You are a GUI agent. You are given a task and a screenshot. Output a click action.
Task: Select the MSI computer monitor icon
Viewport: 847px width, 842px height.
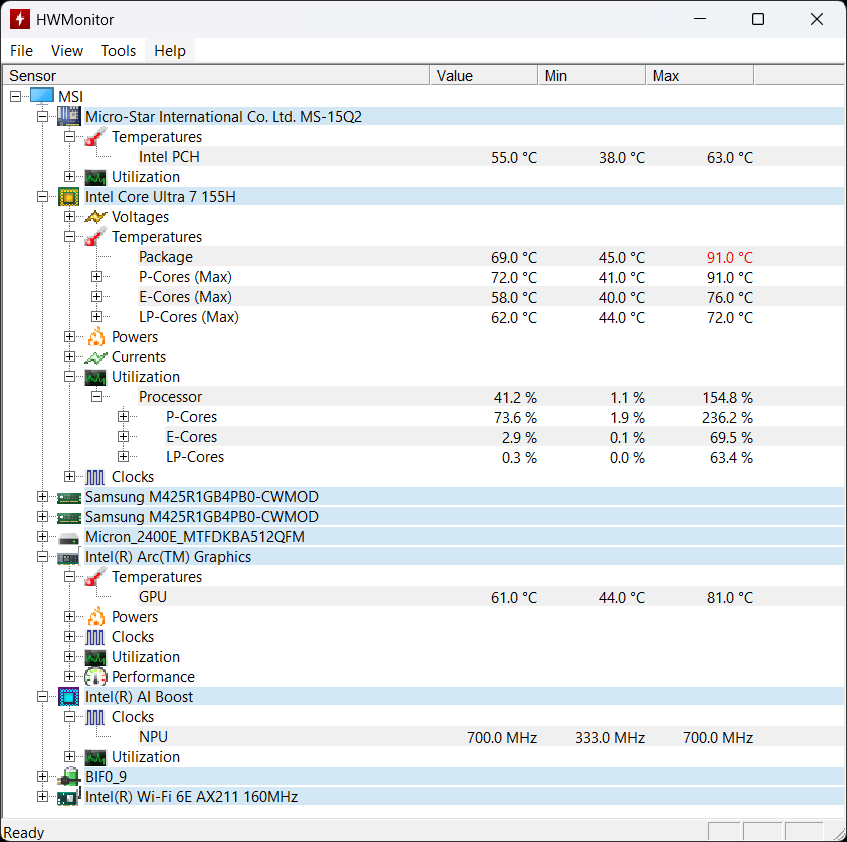tap(42, 96)
